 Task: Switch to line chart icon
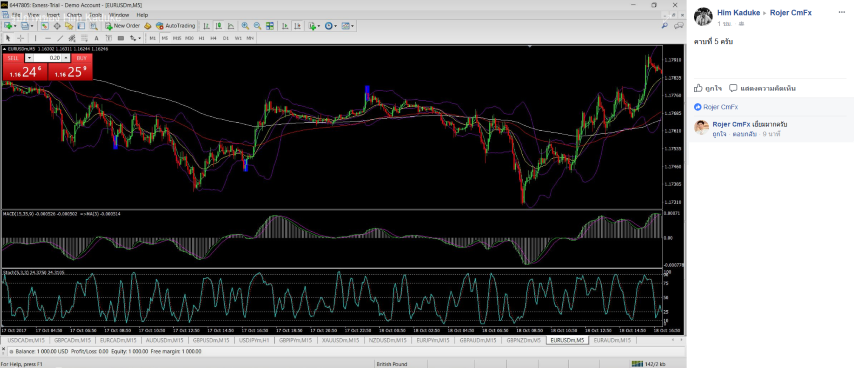click(231, 26)
